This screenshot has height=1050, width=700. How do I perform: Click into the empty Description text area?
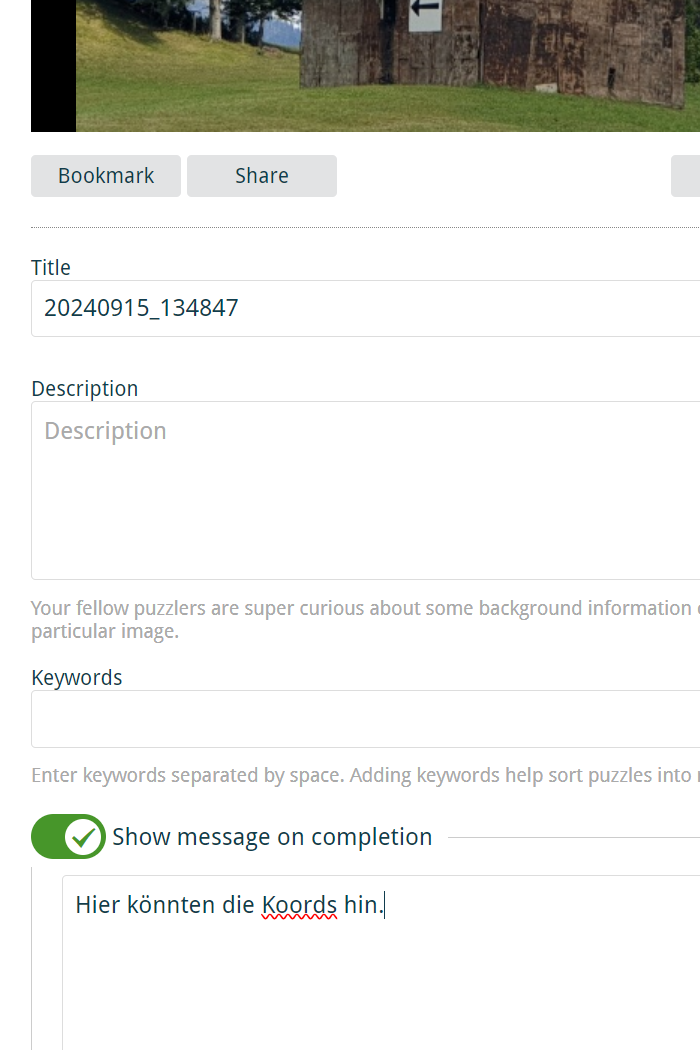coord(366,491)
